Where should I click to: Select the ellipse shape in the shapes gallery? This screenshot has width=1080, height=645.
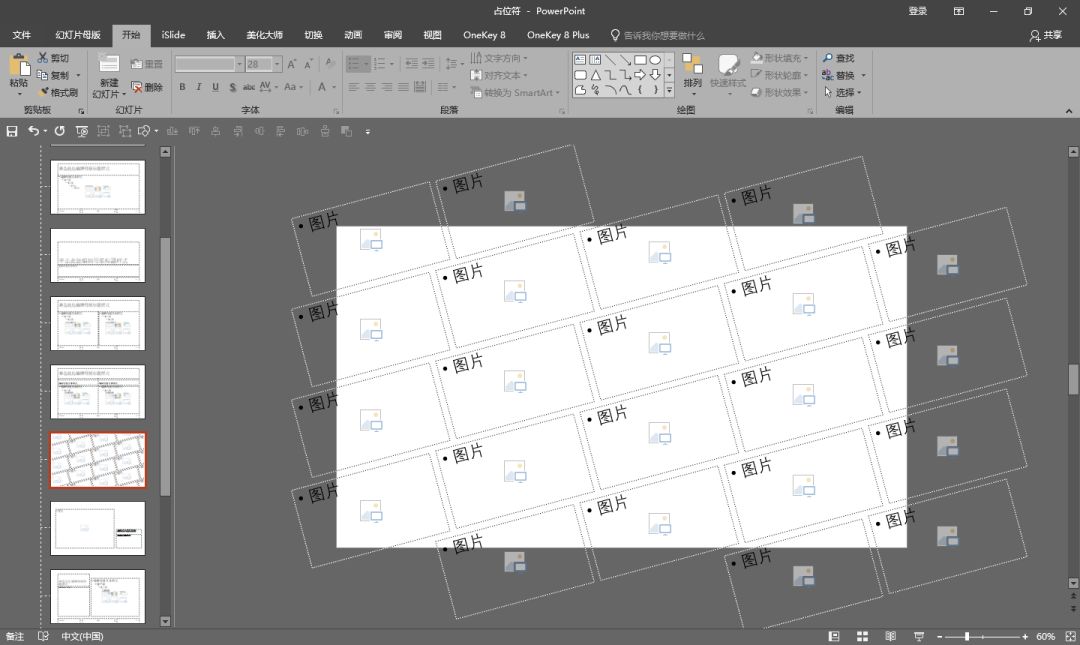(x=655, y=60)
